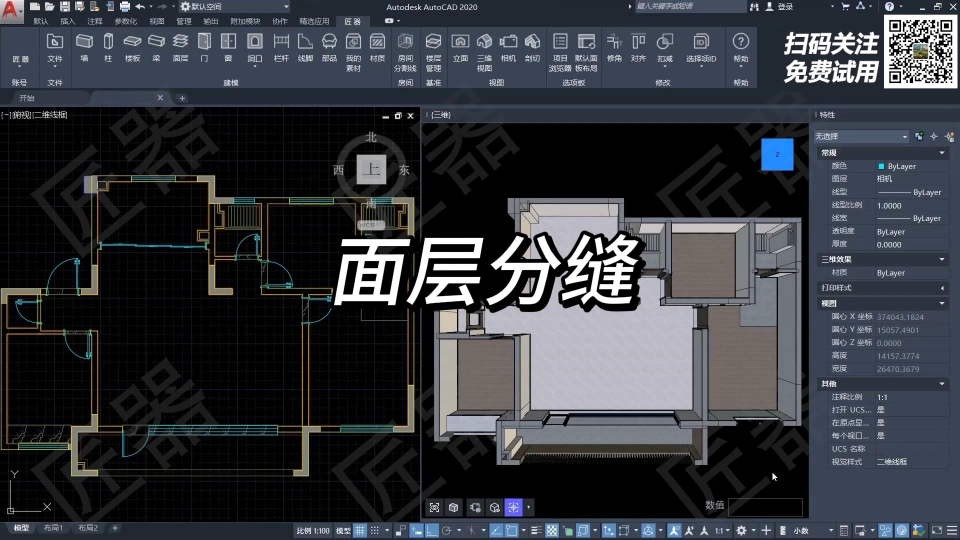Open the 参数化 ribbon tab
Image resolution: width=960 pixels, height=540 pixels.
[126, 21]
